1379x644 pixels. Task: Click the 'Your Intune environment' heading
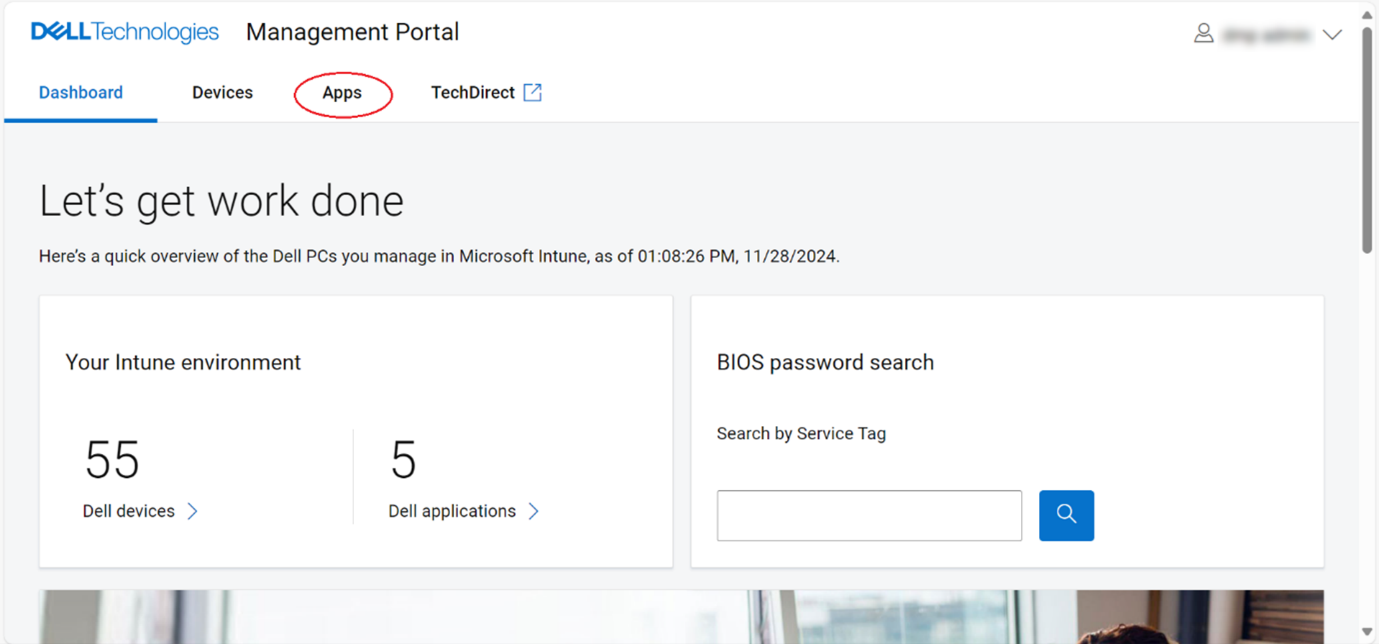coord(183,363)
